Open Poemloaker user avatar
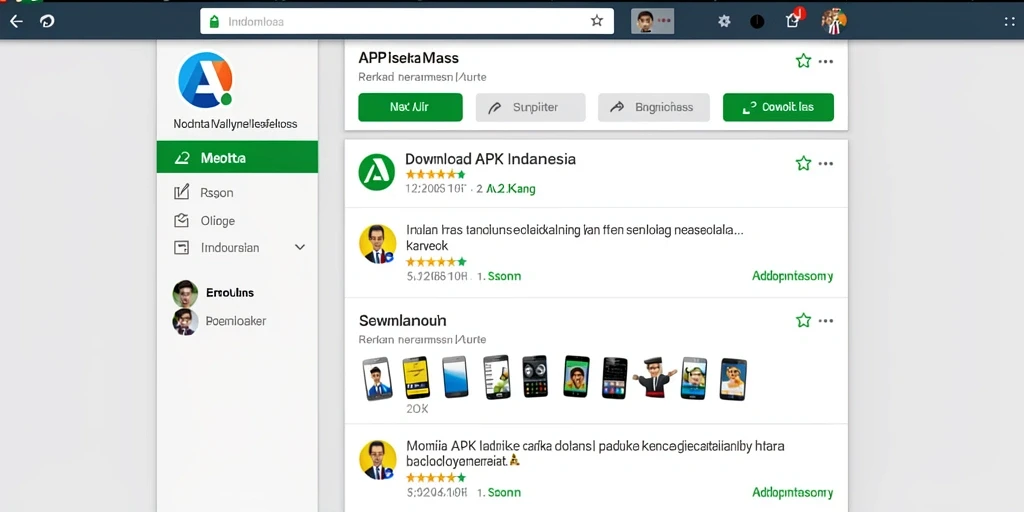Image resolution: width=1024 pixels, height=512 pixels. point(185,321)
